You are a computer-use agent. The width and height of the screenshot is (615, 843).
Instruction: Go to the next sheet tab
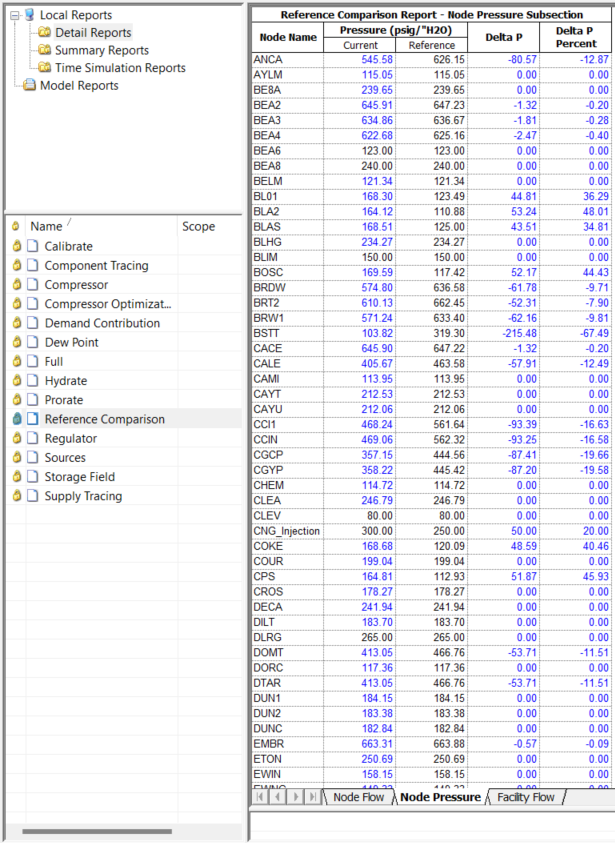[x=295, y=797]
